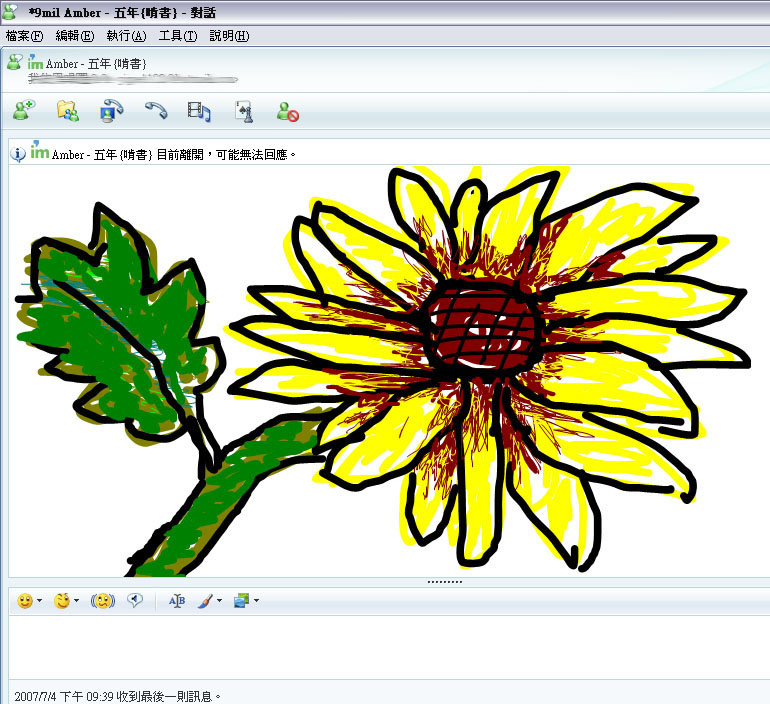
Task: Expand the emoticon dropdown arrow
Action: [40, 600]
